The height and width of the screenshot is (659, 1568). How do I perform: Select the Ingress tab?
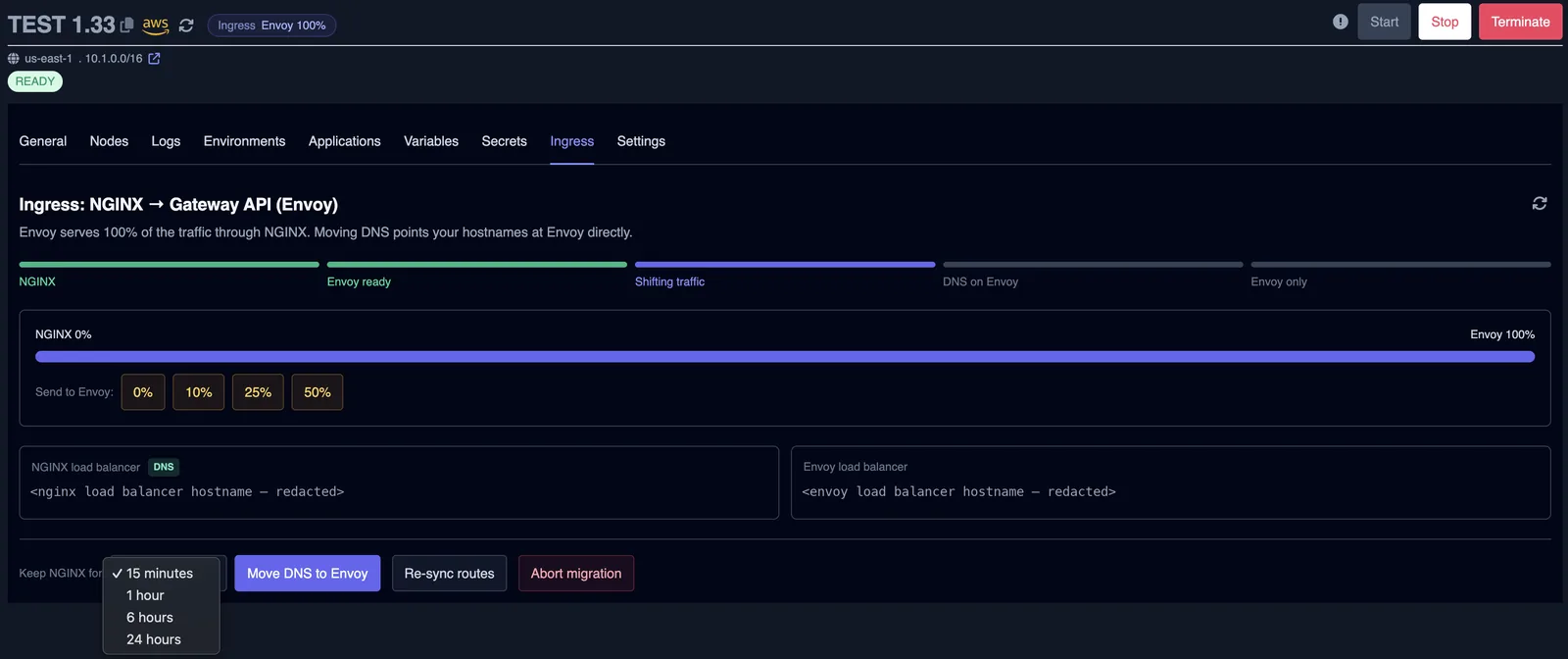pos(571,141)
